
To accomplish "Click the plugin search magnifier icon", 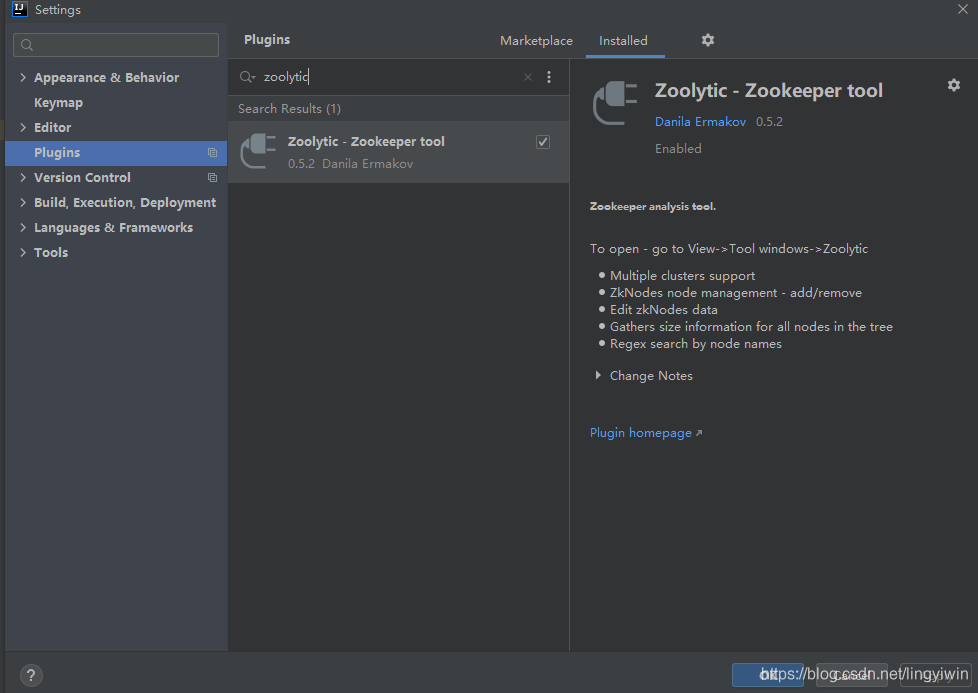I will click(247, 77).
